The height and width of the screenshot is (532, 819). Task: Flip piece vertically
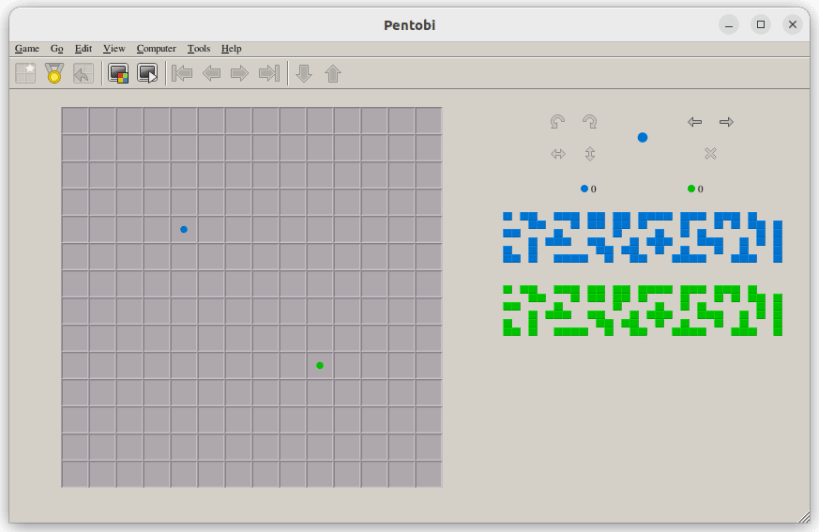(x=590, y=153)
